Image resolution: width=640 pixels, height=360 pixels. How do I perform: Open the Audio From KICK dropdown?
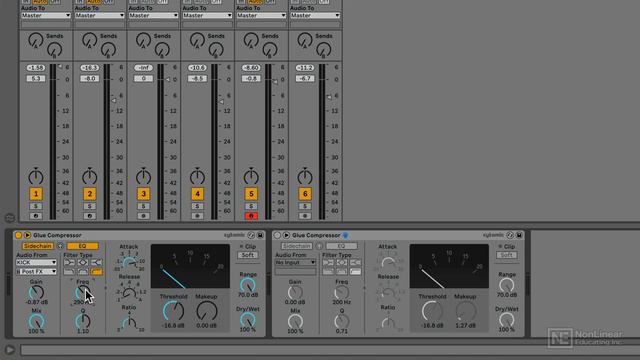point(36,262)
